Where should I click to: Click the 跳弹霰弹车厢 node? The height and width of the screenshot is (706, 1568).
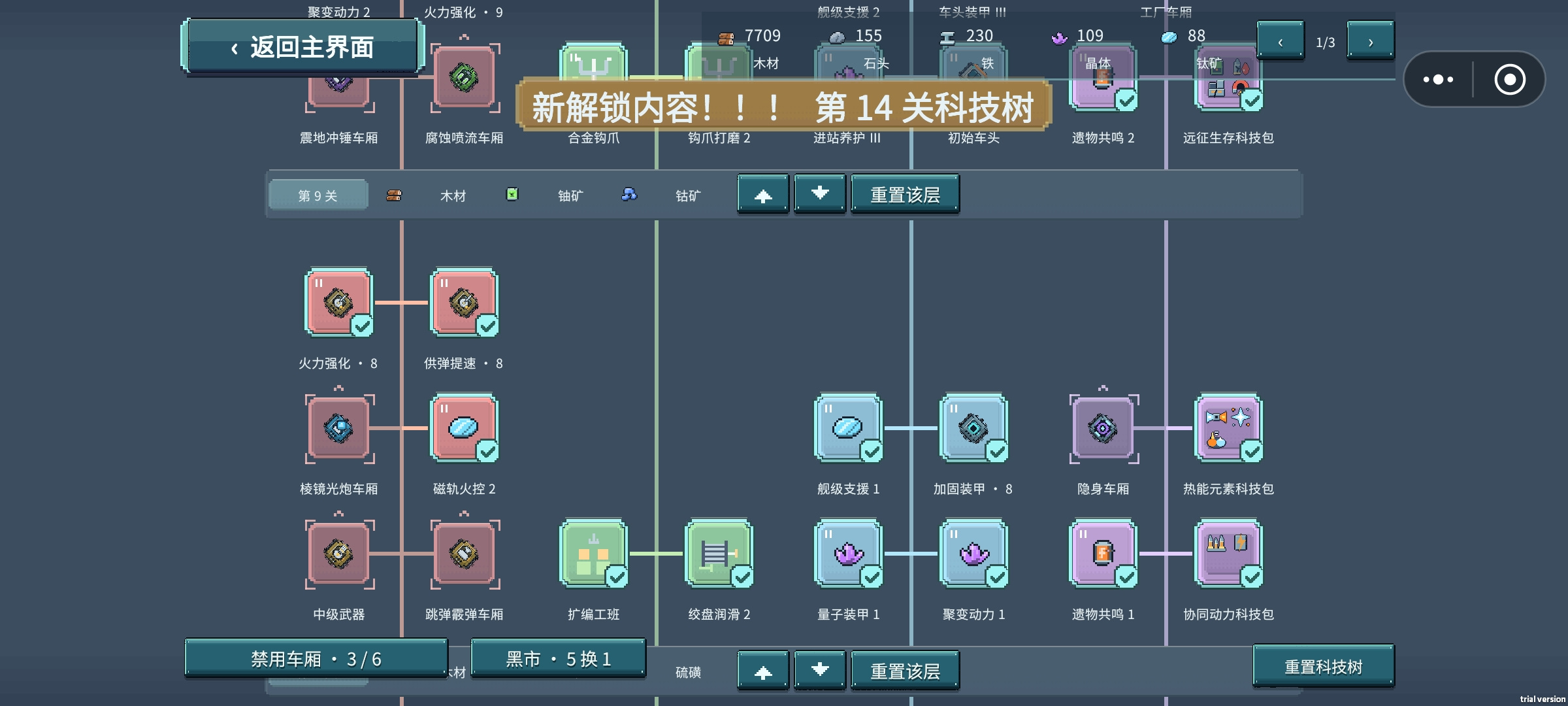464,554
